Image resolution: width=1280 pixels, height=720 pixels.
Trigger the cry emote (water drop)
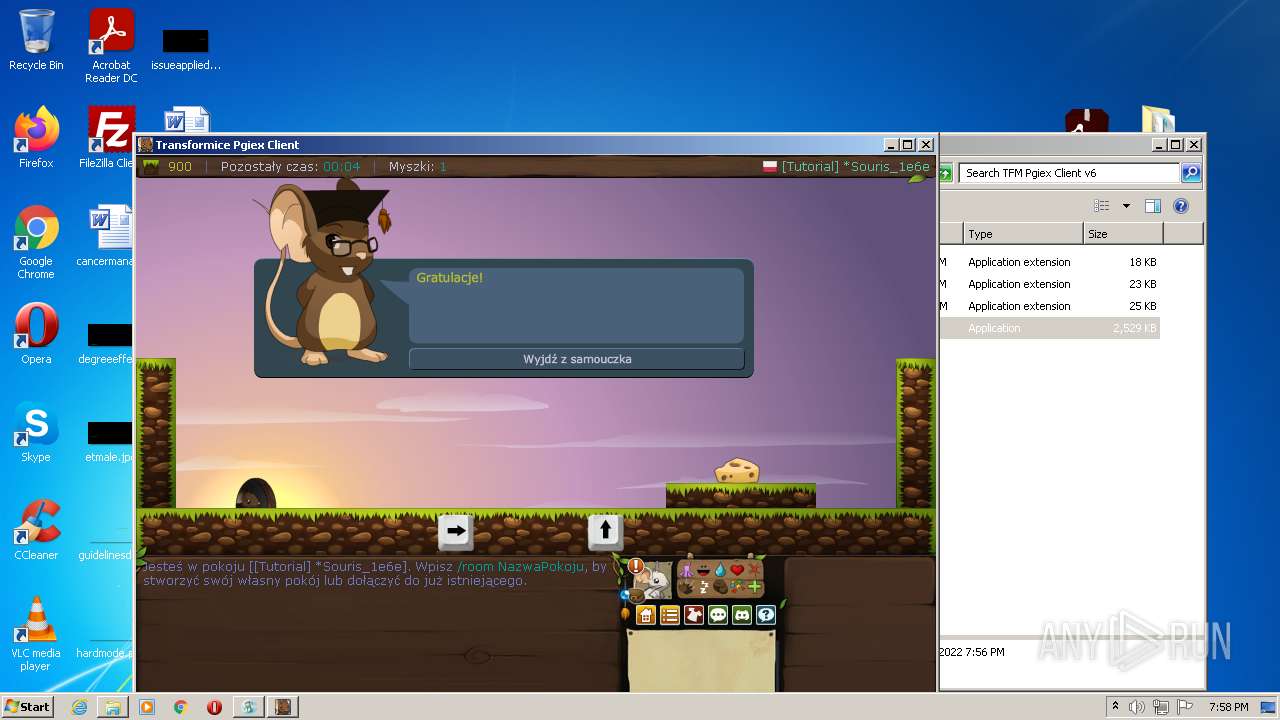point(720,570)
